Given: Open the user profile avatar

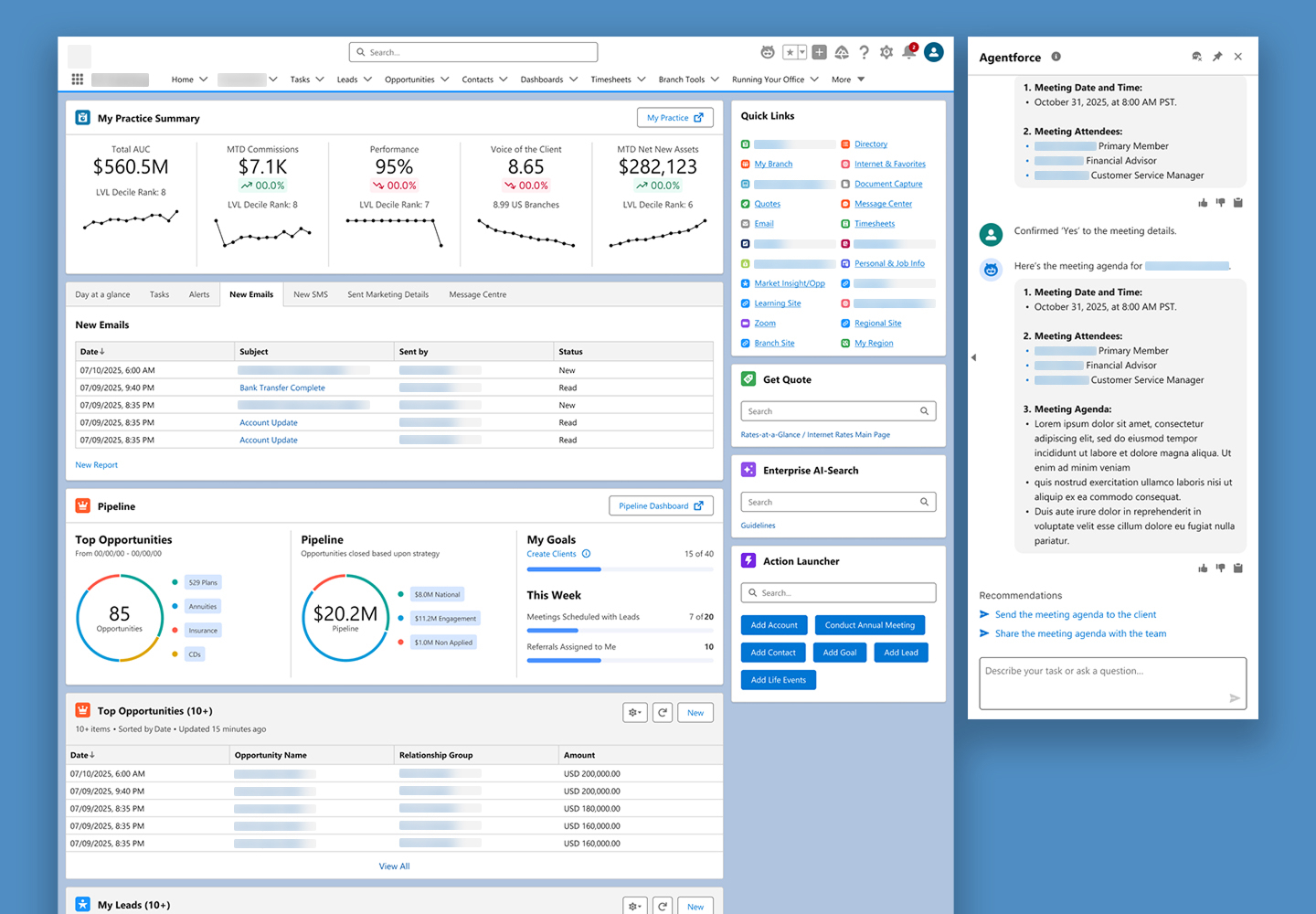Looking at the screenshot, I should (x=934, y=52).
